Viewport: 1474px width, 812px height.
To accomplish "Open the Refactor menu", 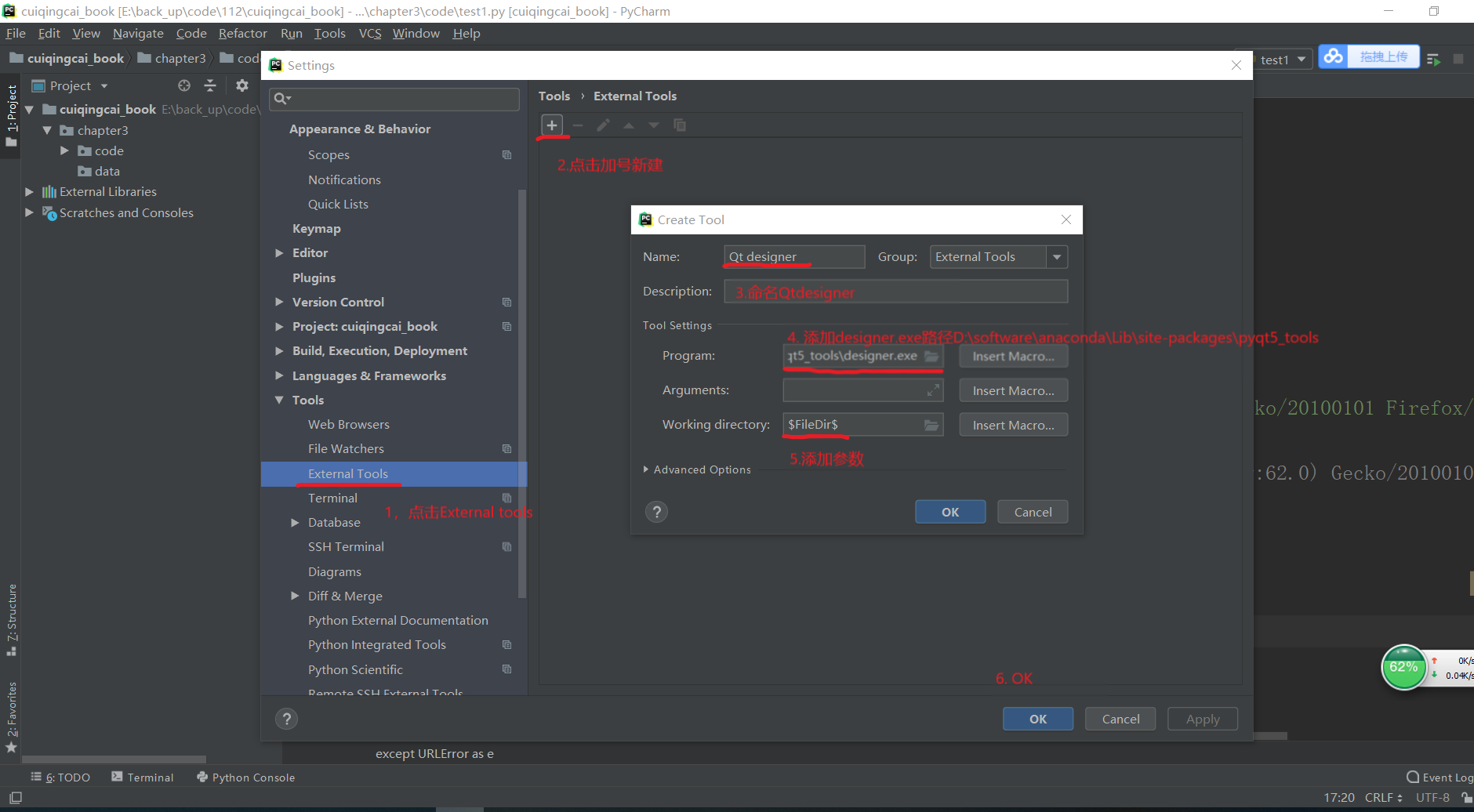I will (x=242, y=33).
